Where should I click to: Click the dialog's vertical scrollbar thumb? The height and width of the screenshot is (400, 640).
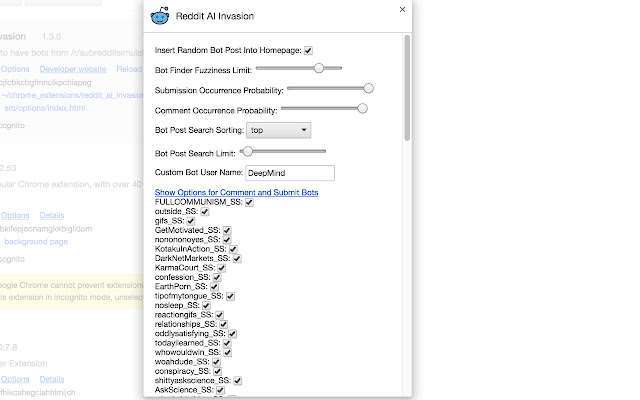pyautogui.click(x=407, y=88)
